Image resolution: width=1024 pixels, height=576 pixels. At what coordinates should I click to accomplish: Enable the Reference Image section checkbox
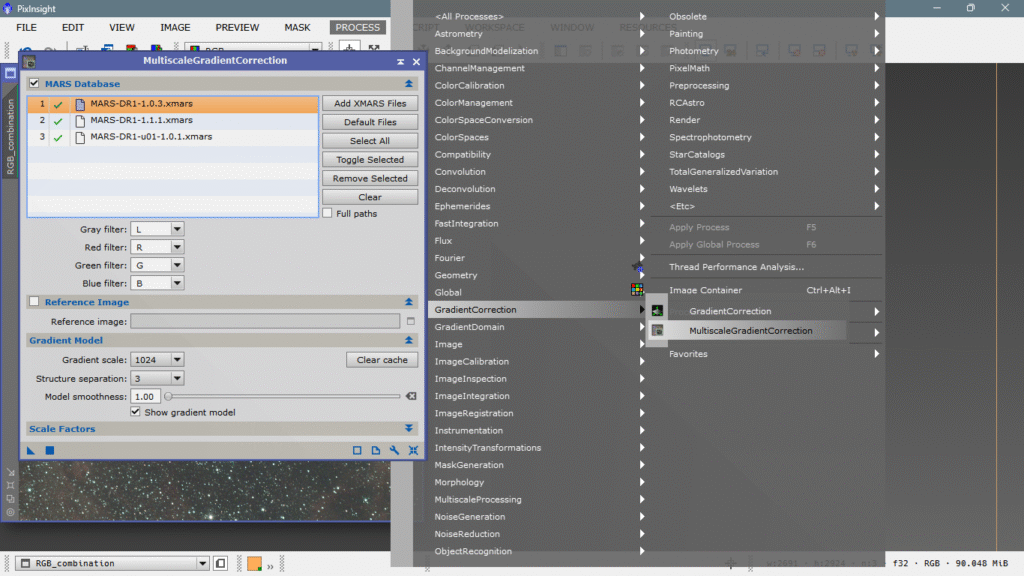click(x=34, y=302)
